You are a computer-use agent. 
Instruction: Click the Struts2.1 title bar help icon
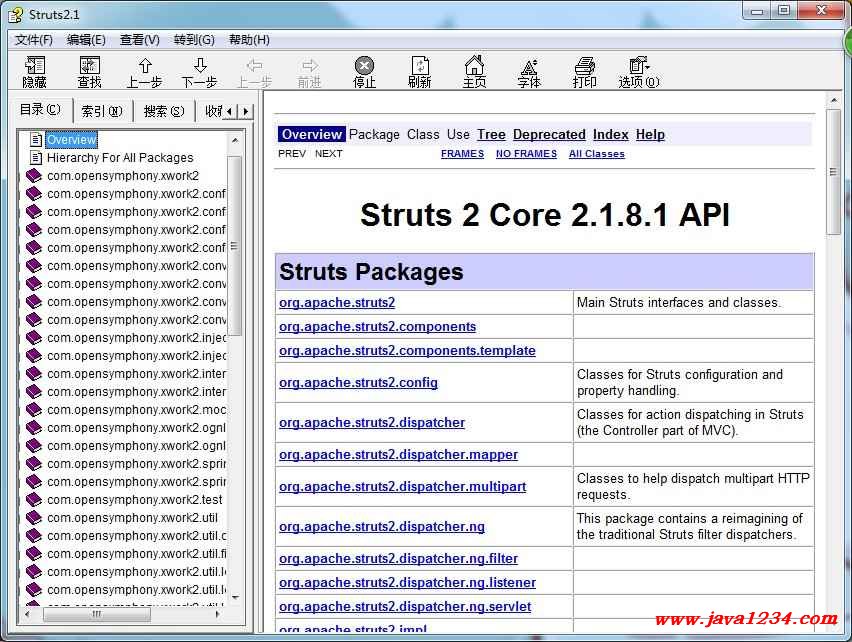pos(16,15)
